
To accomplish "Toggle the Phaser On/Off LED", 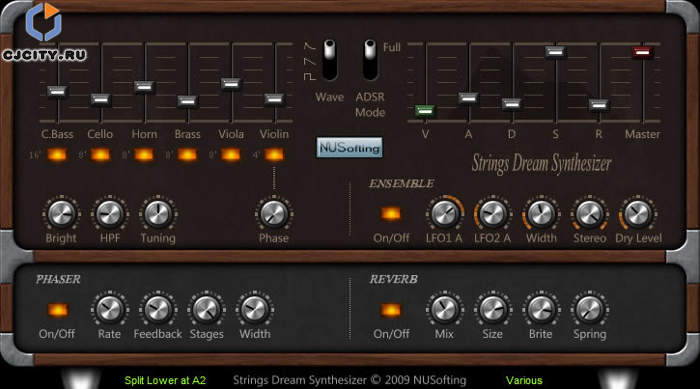I will tap(58, 310).
